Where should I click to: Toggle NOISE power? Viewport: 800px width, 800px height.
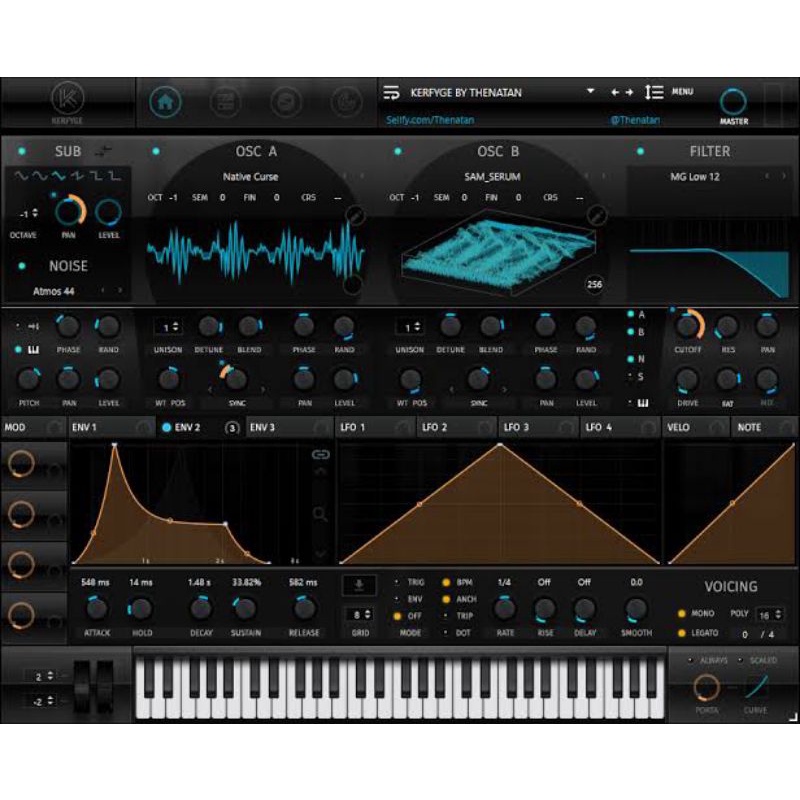[x=22, y=266]
